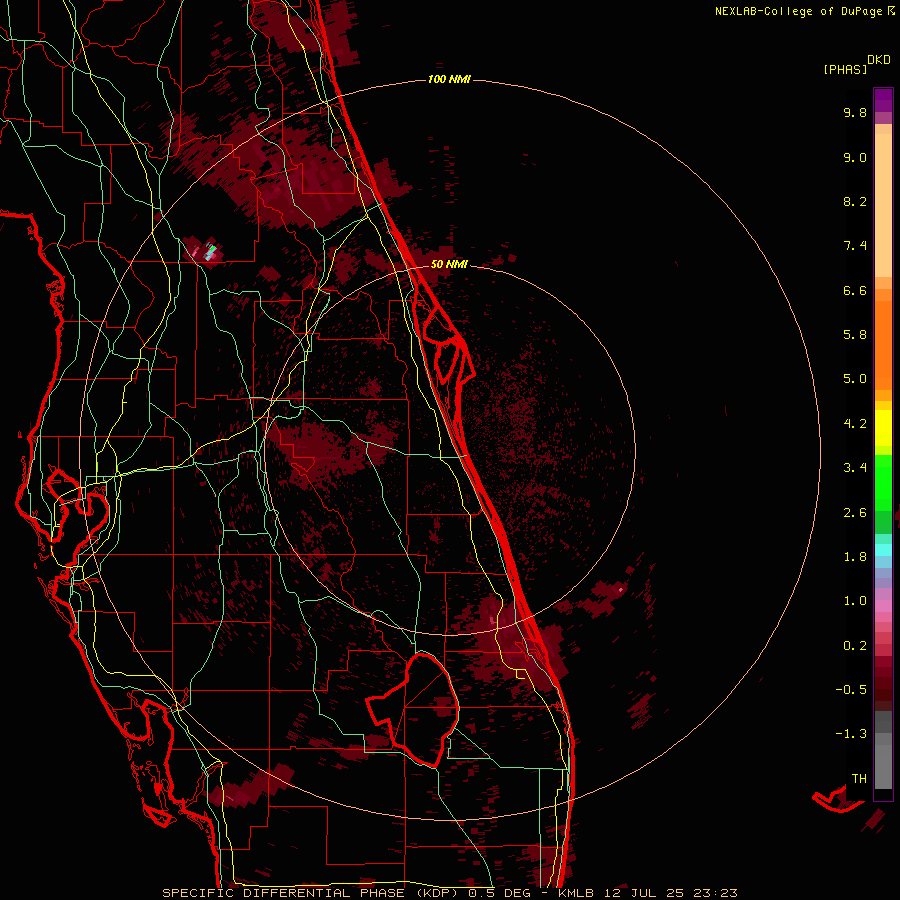Click the 50 NMI range ring label

coord(449,264)
